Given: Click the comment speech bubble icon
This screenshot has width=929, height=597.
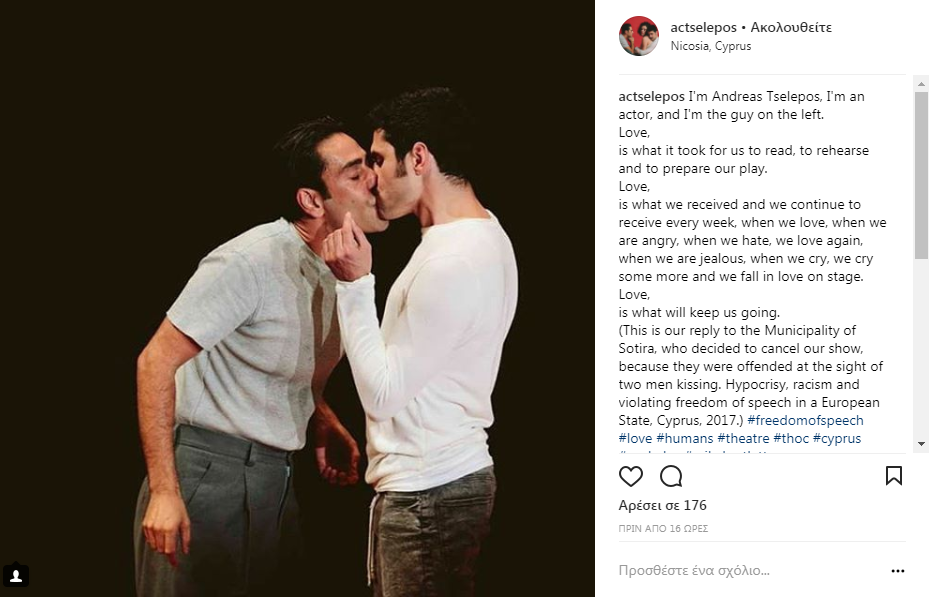Looking at the screenshot, I should (x=671, y=476).
